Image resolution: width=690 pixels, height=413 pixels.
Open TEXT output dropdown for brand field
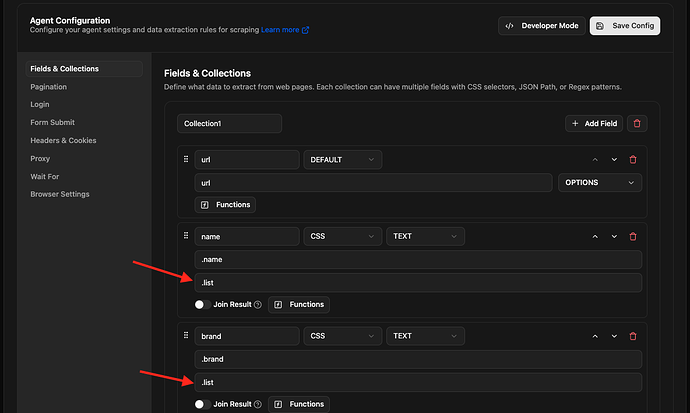426,336
